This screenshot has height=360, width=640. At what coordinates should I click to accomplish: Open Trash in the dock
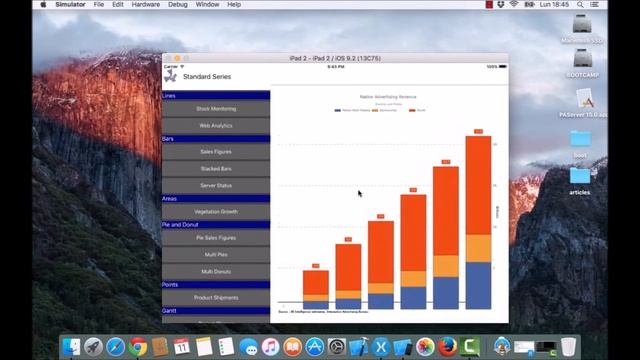coord(568,347)
